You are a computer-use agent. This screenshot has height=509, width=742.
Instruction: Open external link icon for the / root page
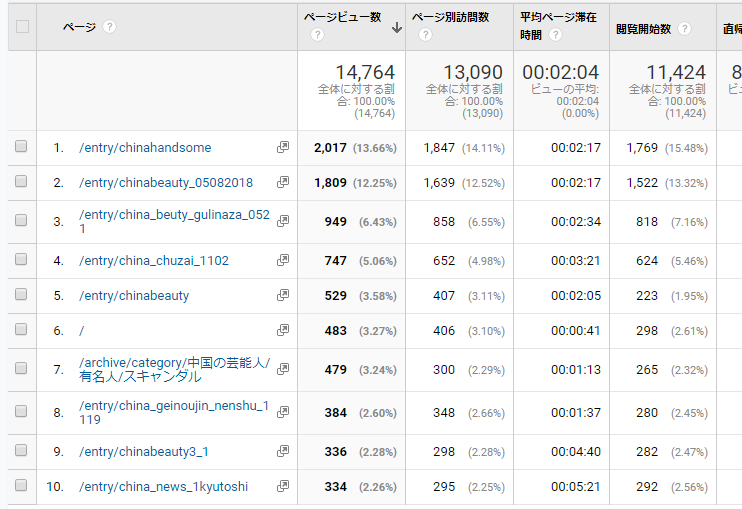pos(283,330)
